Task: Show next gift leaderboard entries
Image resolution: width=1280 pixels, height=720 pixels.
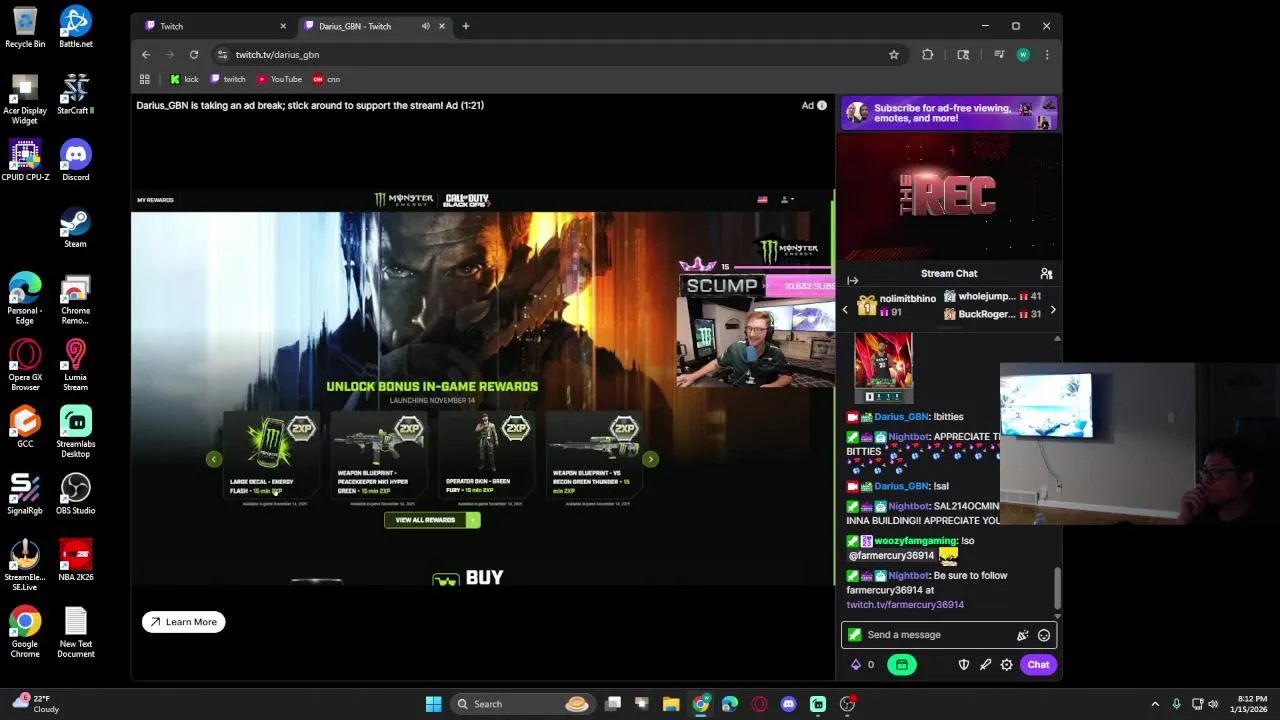Action: 1052,311
